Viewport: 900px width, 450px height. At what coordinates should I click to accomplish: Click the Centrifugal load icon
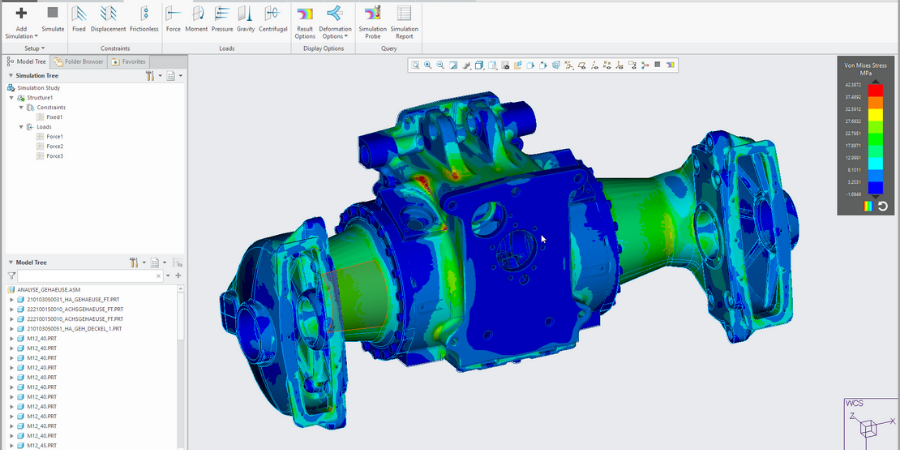pos(273,18)
